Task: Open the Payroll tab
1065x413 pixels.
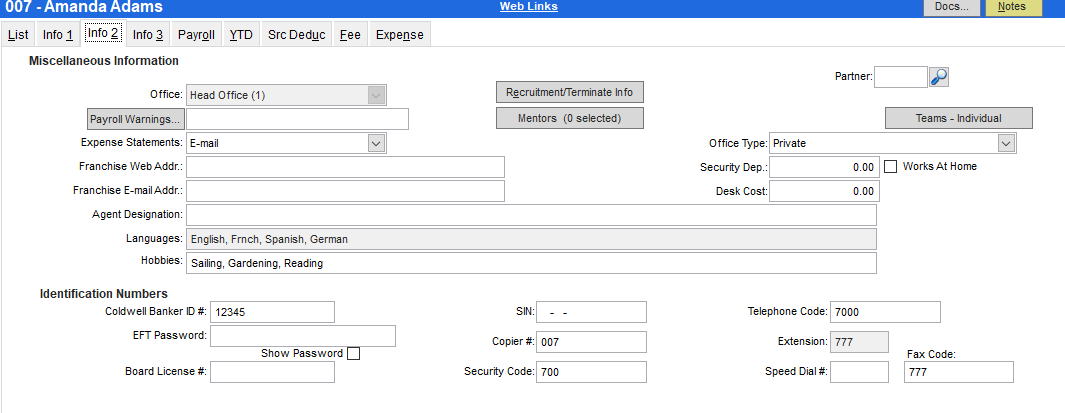Action: (x=196, y=35)
